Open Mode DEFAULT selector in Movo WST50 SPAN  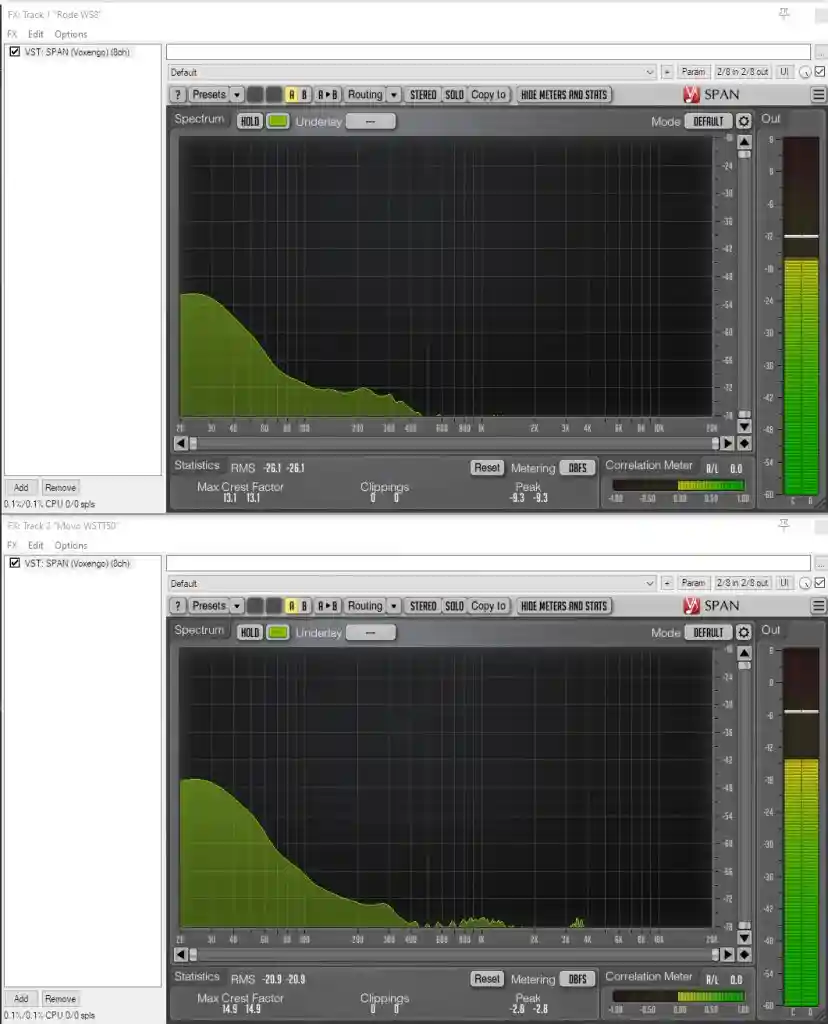[x=709, y=633]
